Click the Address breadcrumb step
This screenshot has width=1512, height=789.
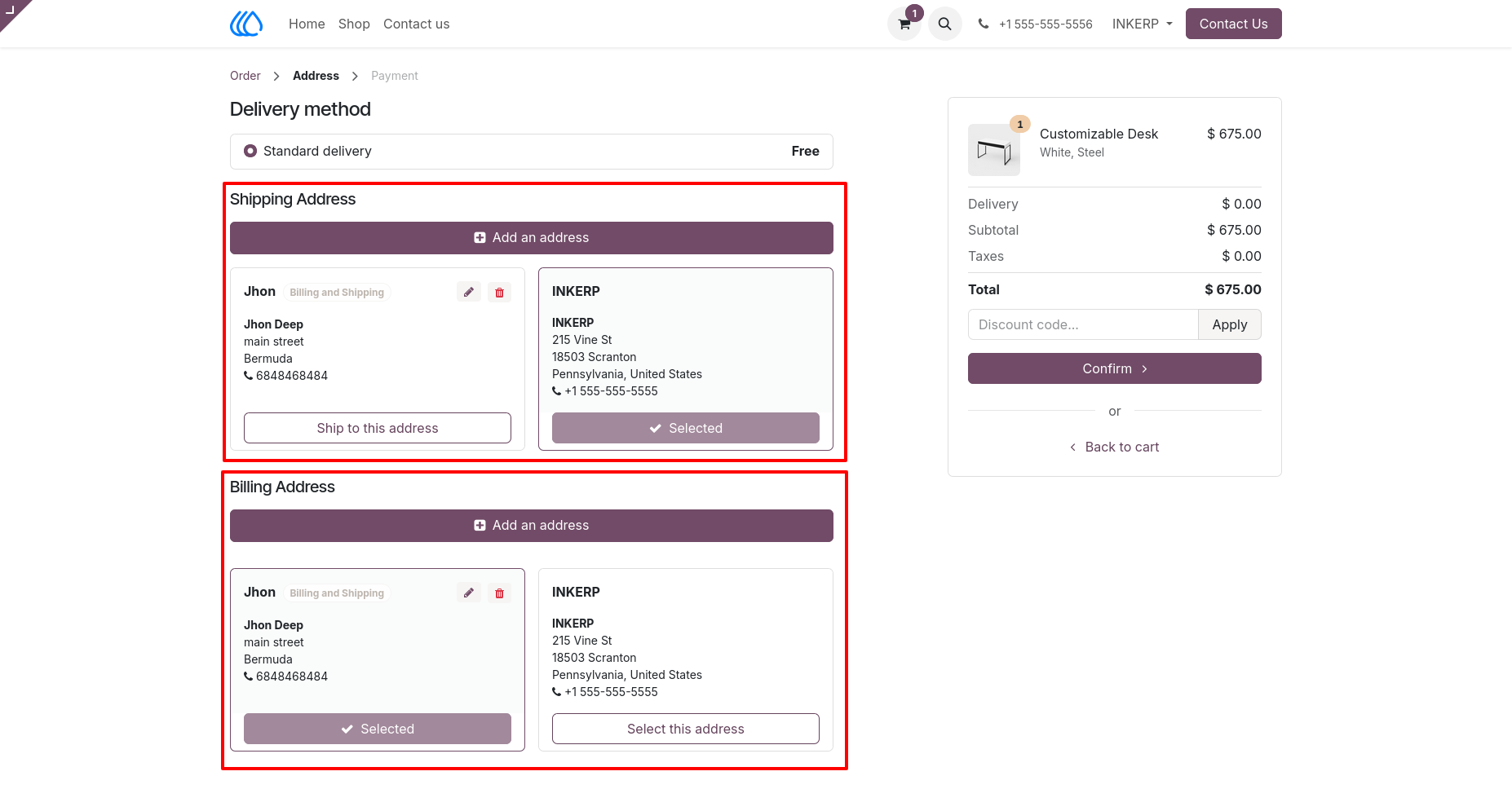[316, 76]
